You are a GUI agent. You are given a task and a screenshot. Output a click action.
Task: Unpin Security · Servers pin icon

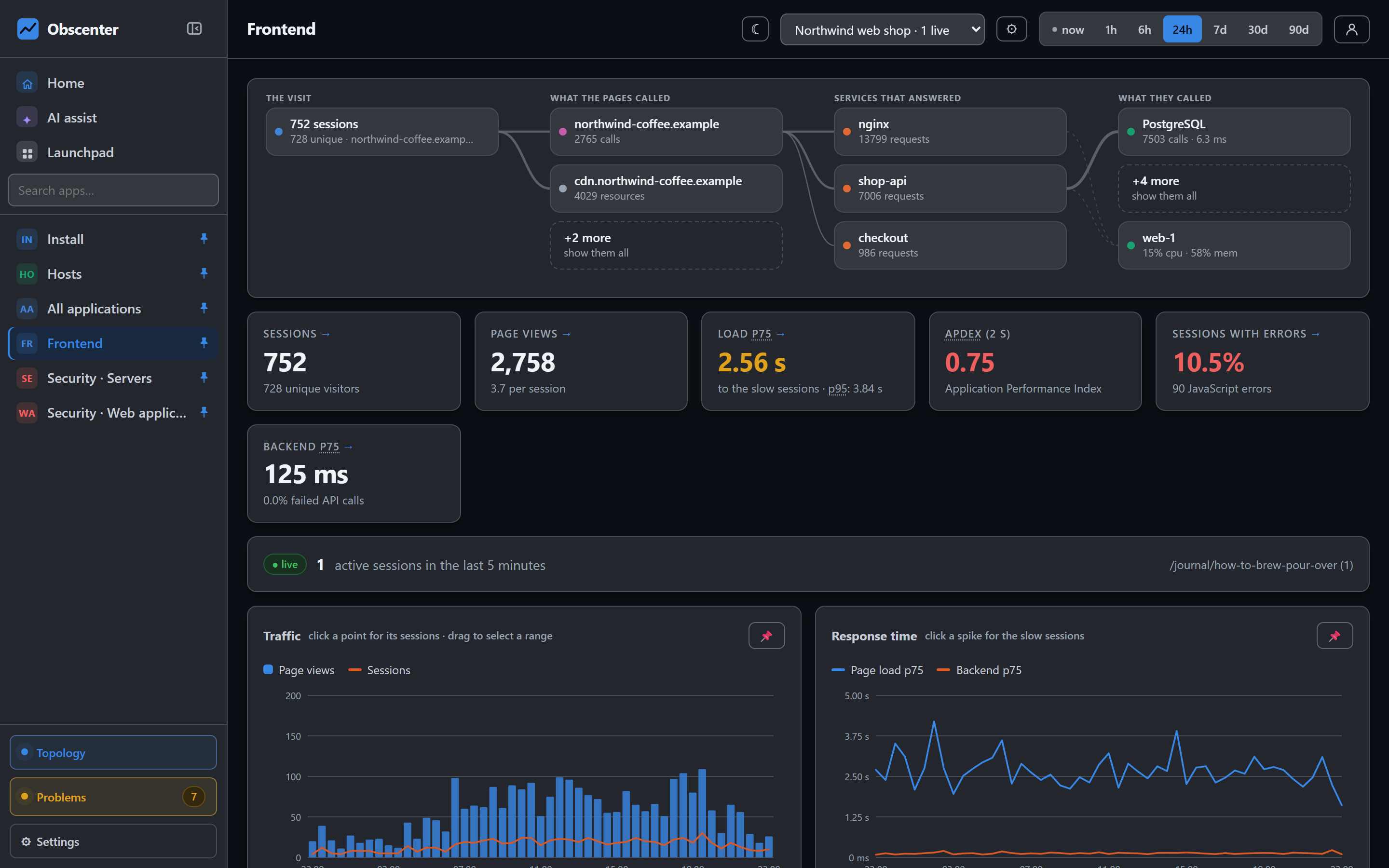204,378
